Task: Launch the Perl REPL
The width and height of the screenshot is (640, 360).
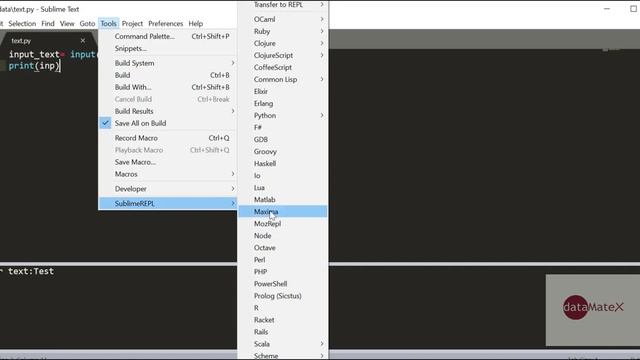Action: pyautogui.click(x=283, y=260)
